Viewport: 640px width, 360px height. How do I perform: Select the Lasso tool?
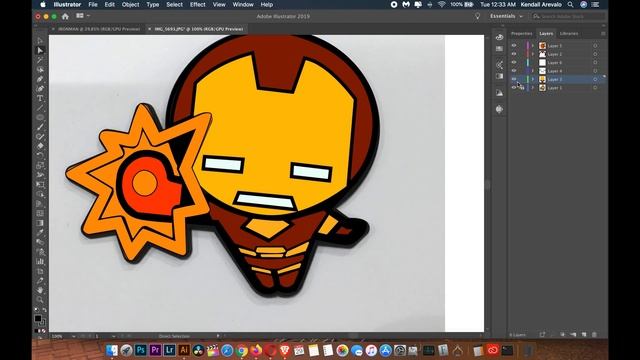[40, 70]
